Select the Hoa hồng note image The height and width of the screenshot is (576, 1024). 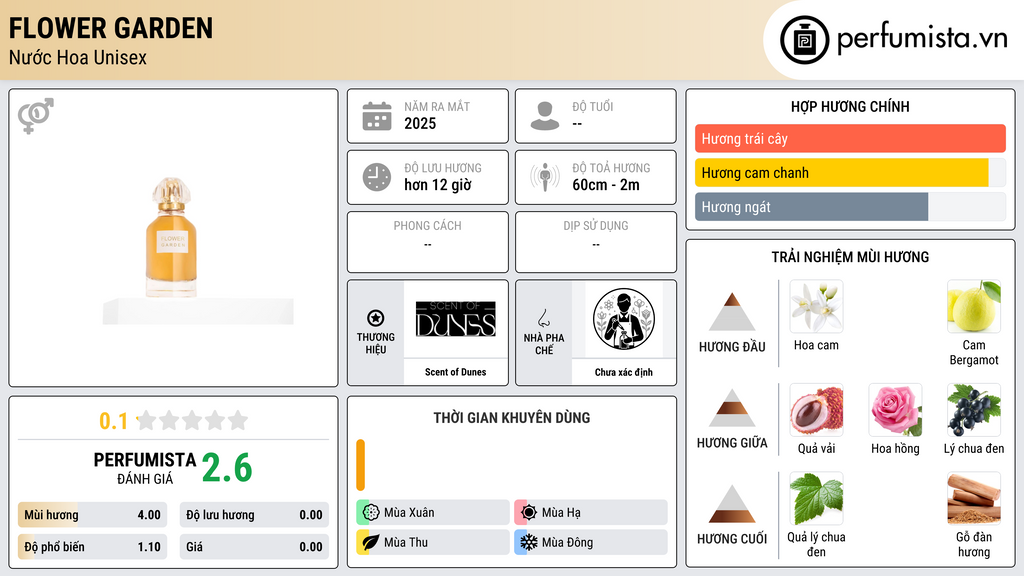click(x=895, y=410)
